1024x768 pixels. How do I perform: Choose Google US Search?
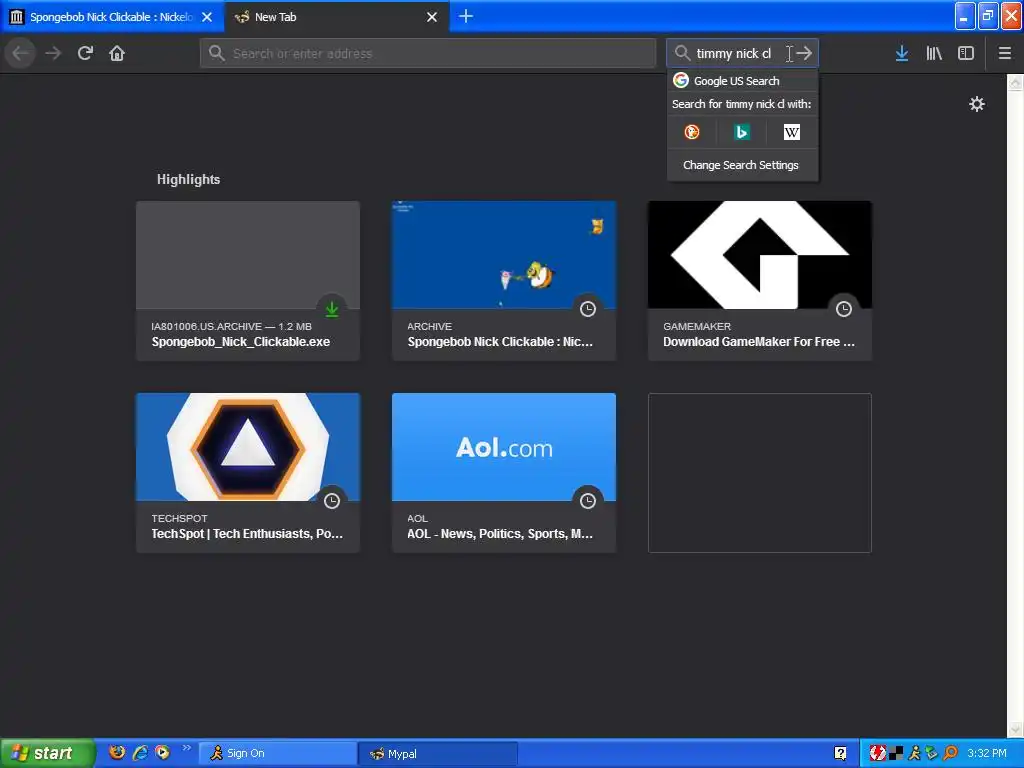[743, 80]
